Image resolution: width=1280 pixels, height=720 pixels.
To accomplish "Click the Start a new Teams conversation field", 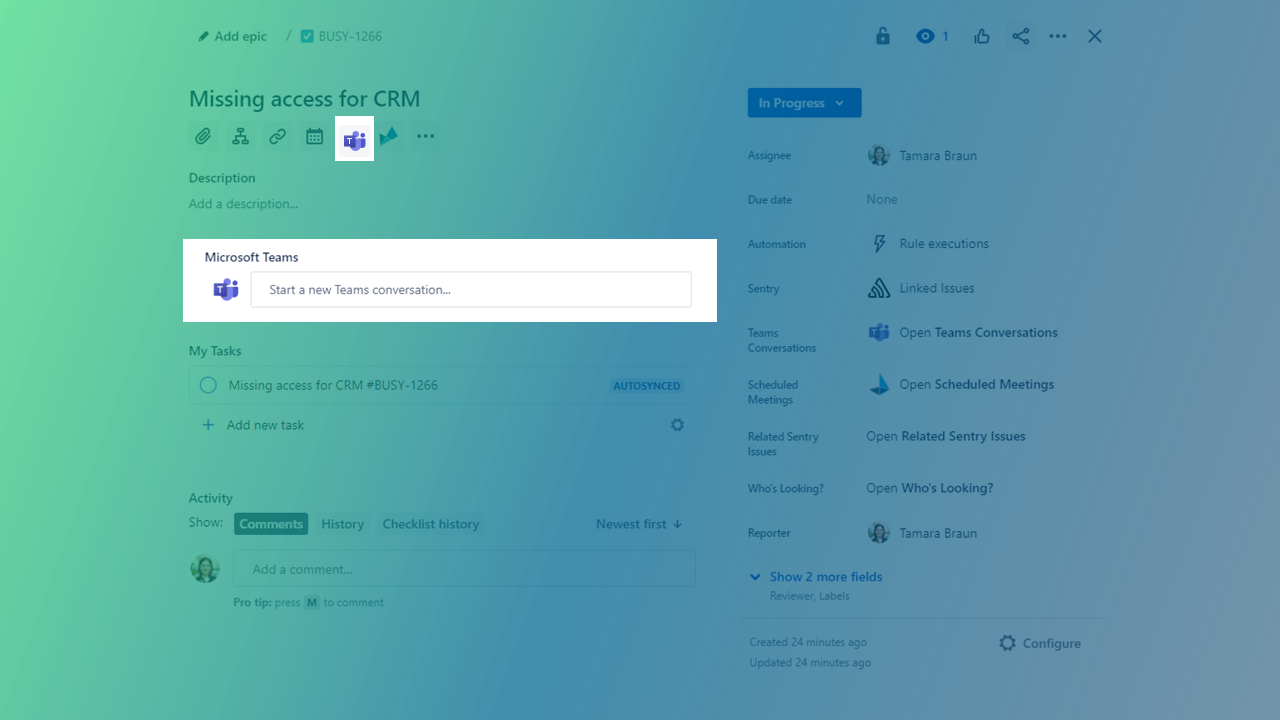I will (x=470, y=290).
